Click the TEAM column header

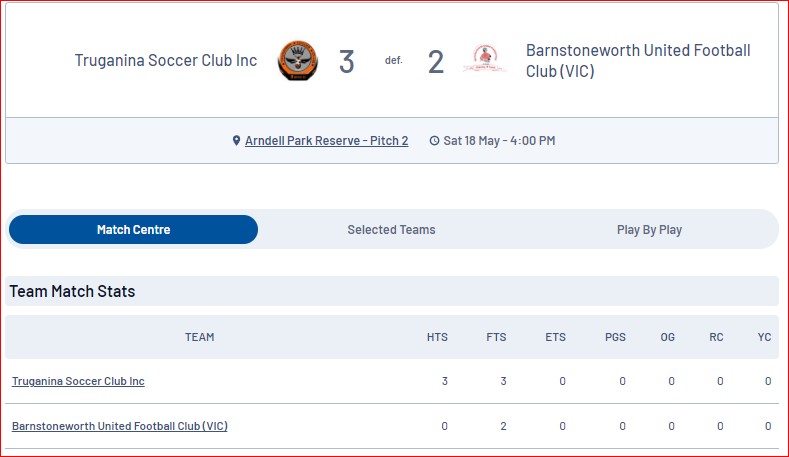[199, 337]
